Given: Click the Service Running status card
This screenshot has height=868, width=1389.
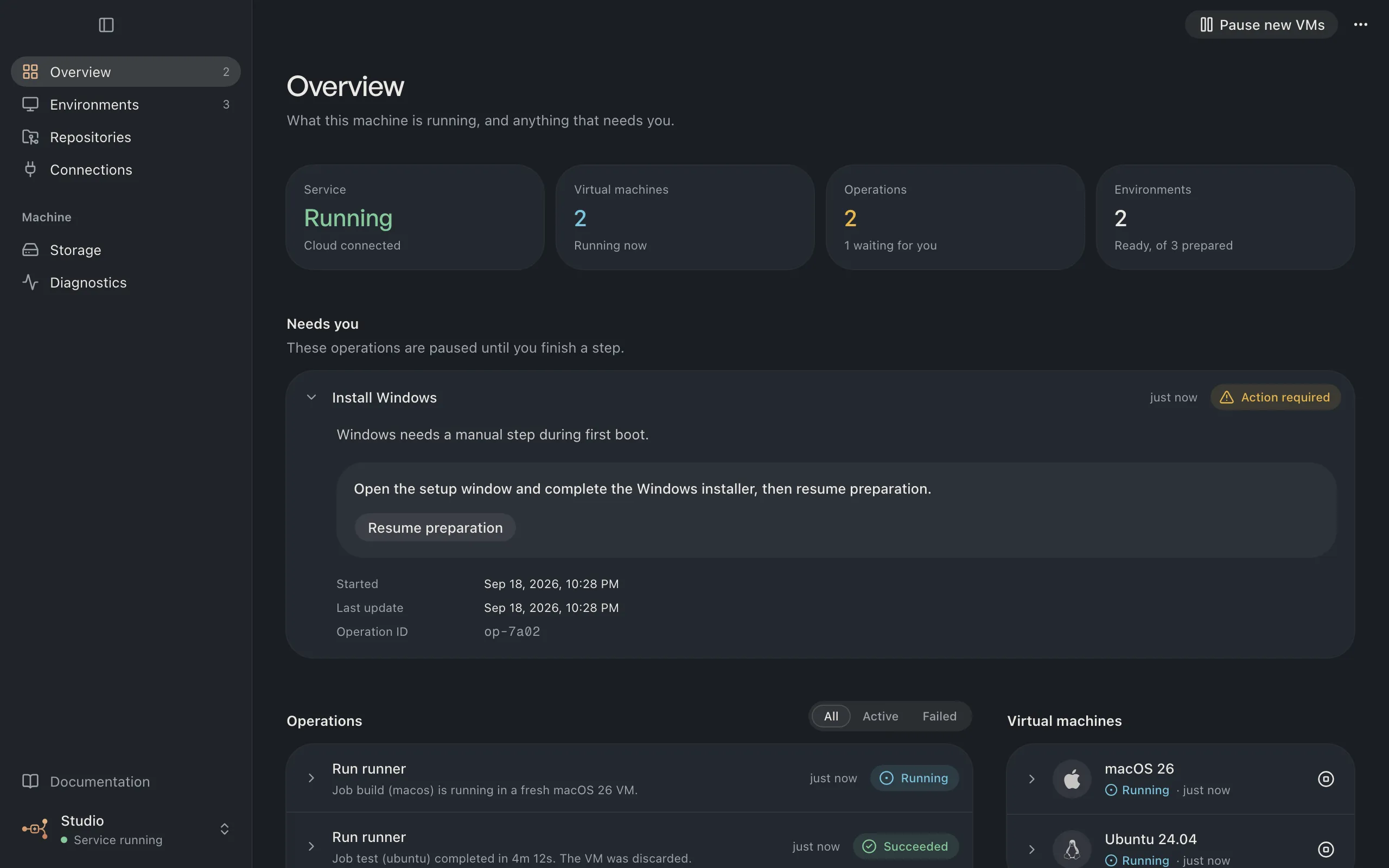Looking at the screenshot, I should coord(415,218).
